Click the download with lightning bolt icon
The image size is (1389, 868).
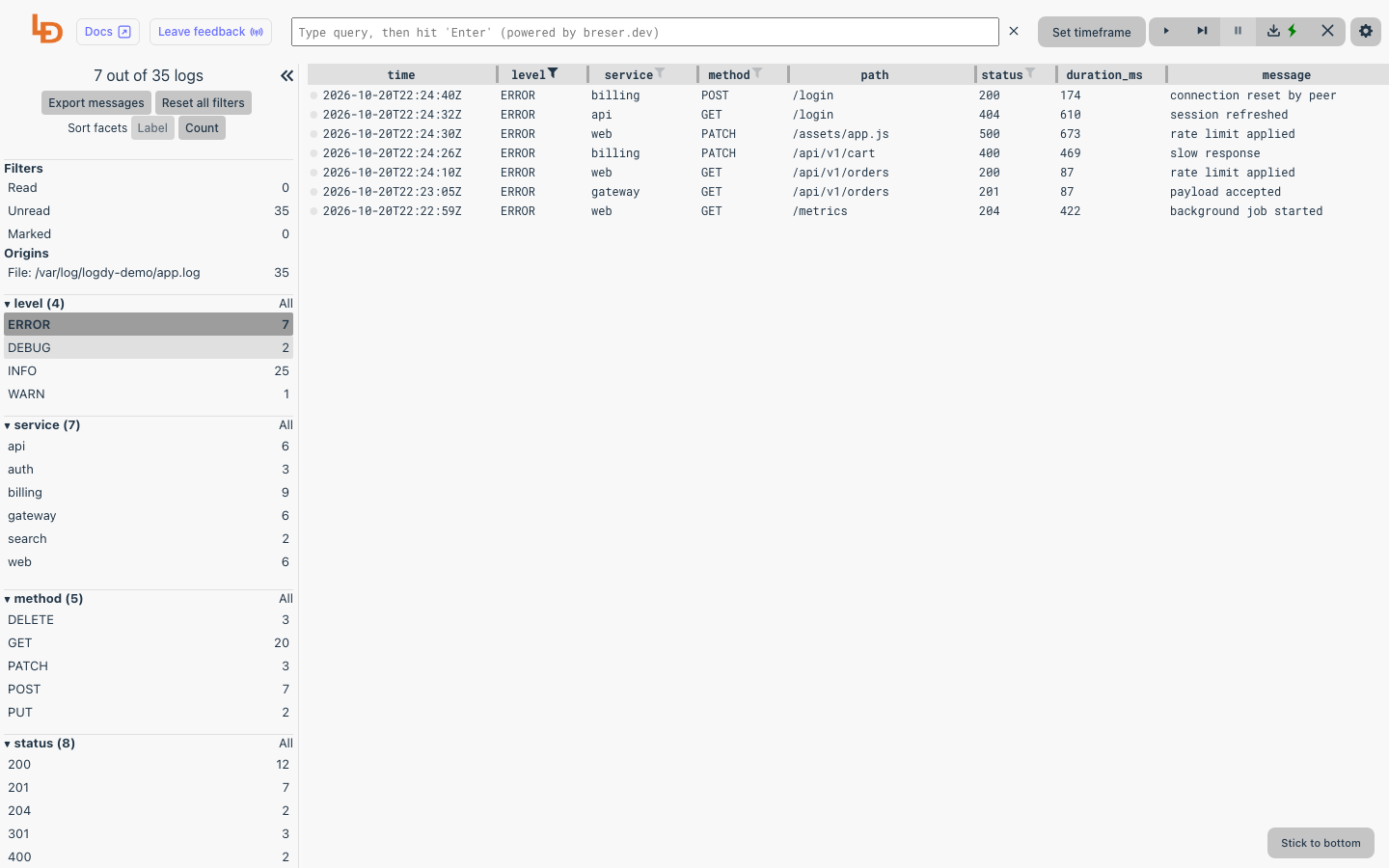(x=1282, y=31)
